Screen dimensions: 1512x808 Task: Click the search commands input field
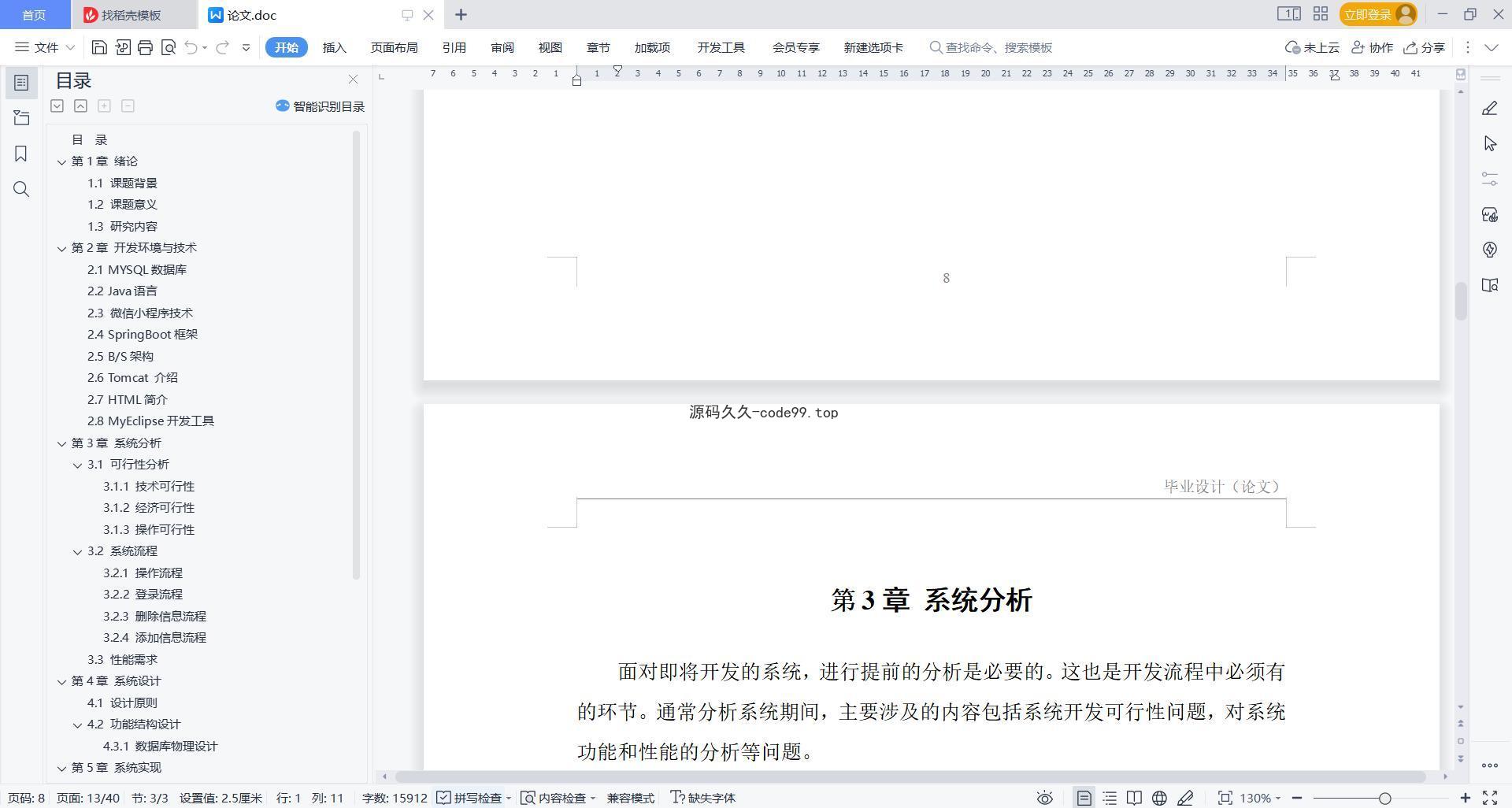(x=999, y=47)
